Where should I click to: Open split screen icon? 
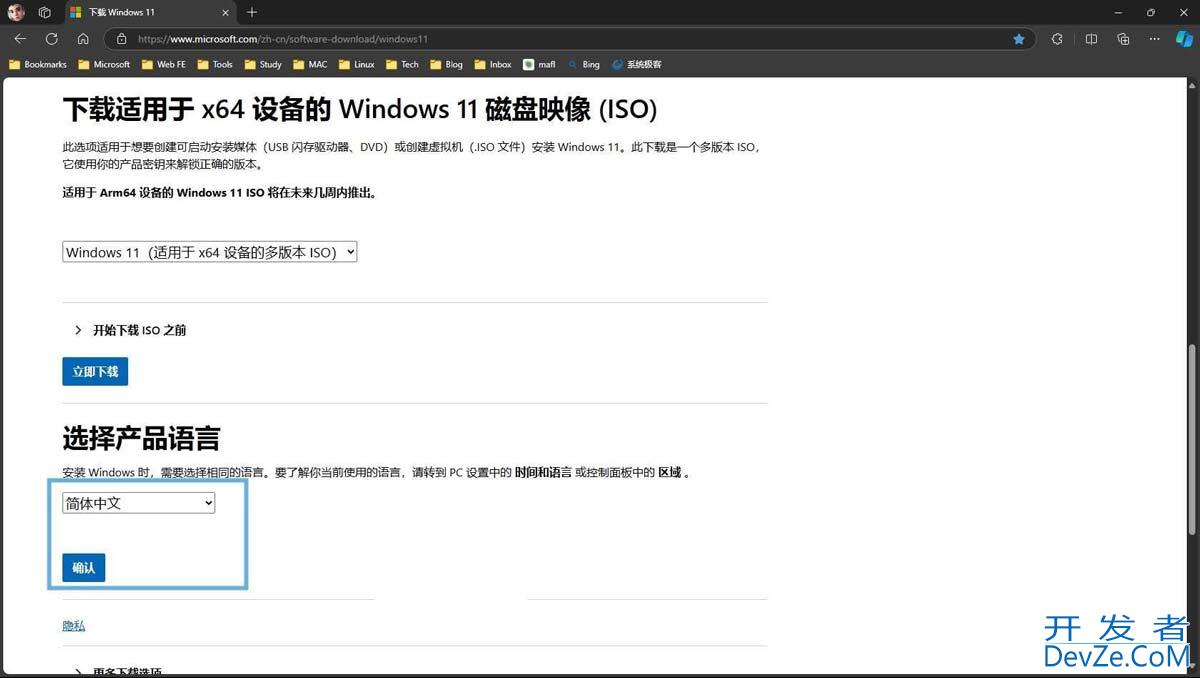[x=1091, y=39]
